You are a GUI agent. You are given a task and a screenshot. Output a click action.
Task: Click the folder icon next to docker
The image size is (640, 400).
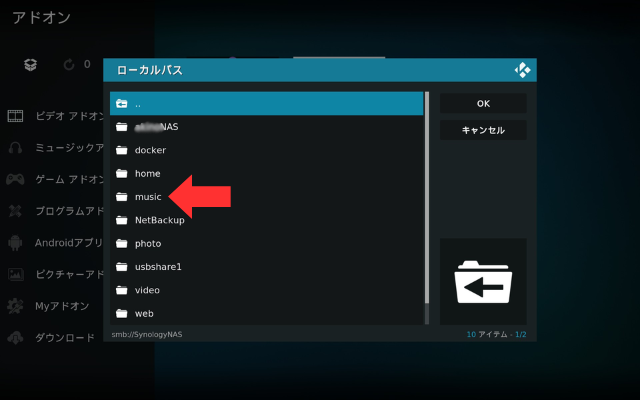[x=122, y=150]
